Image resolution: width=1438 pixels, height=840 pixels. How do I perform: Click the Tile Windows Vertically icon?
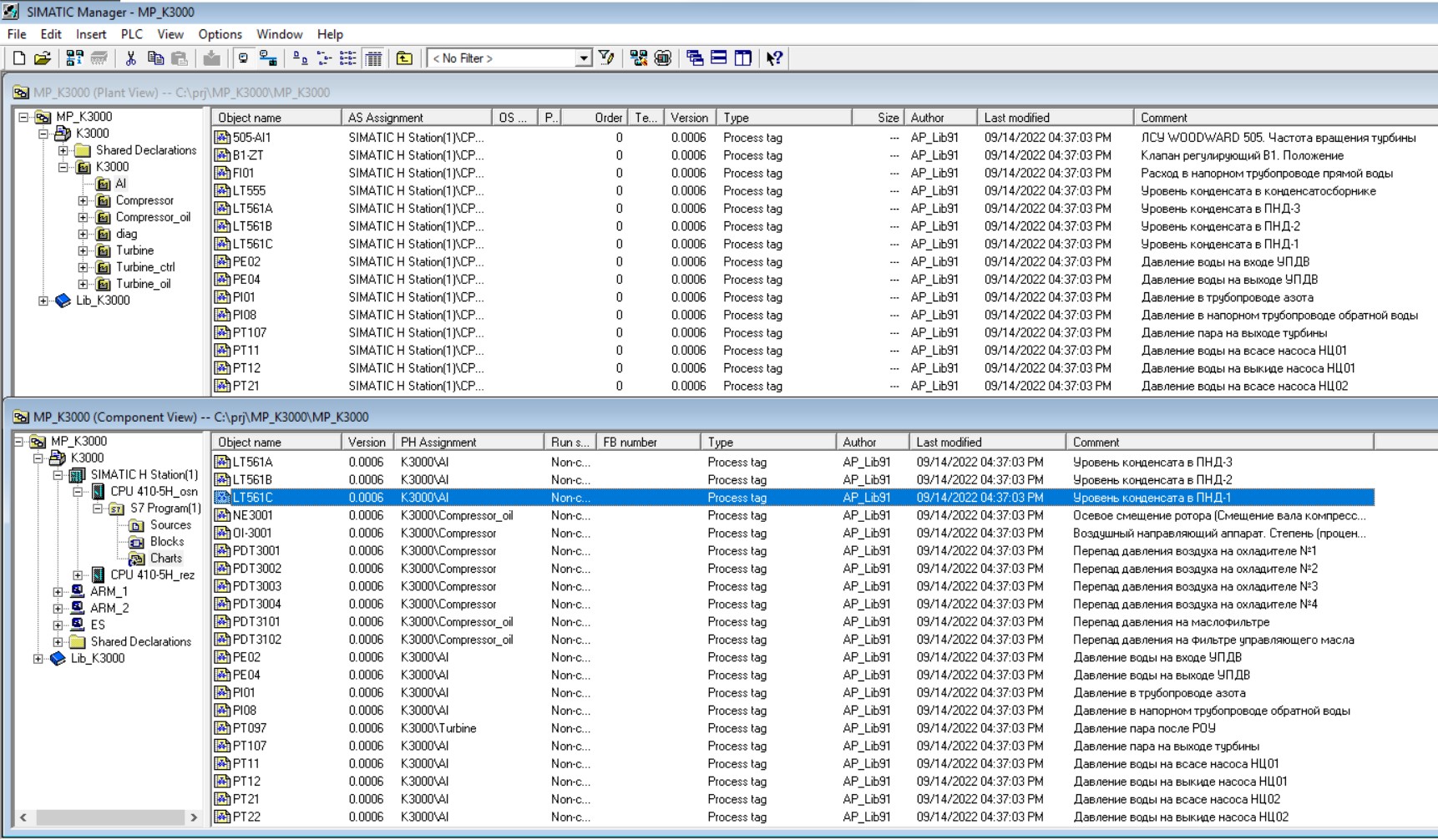click(x=742, y=58)
